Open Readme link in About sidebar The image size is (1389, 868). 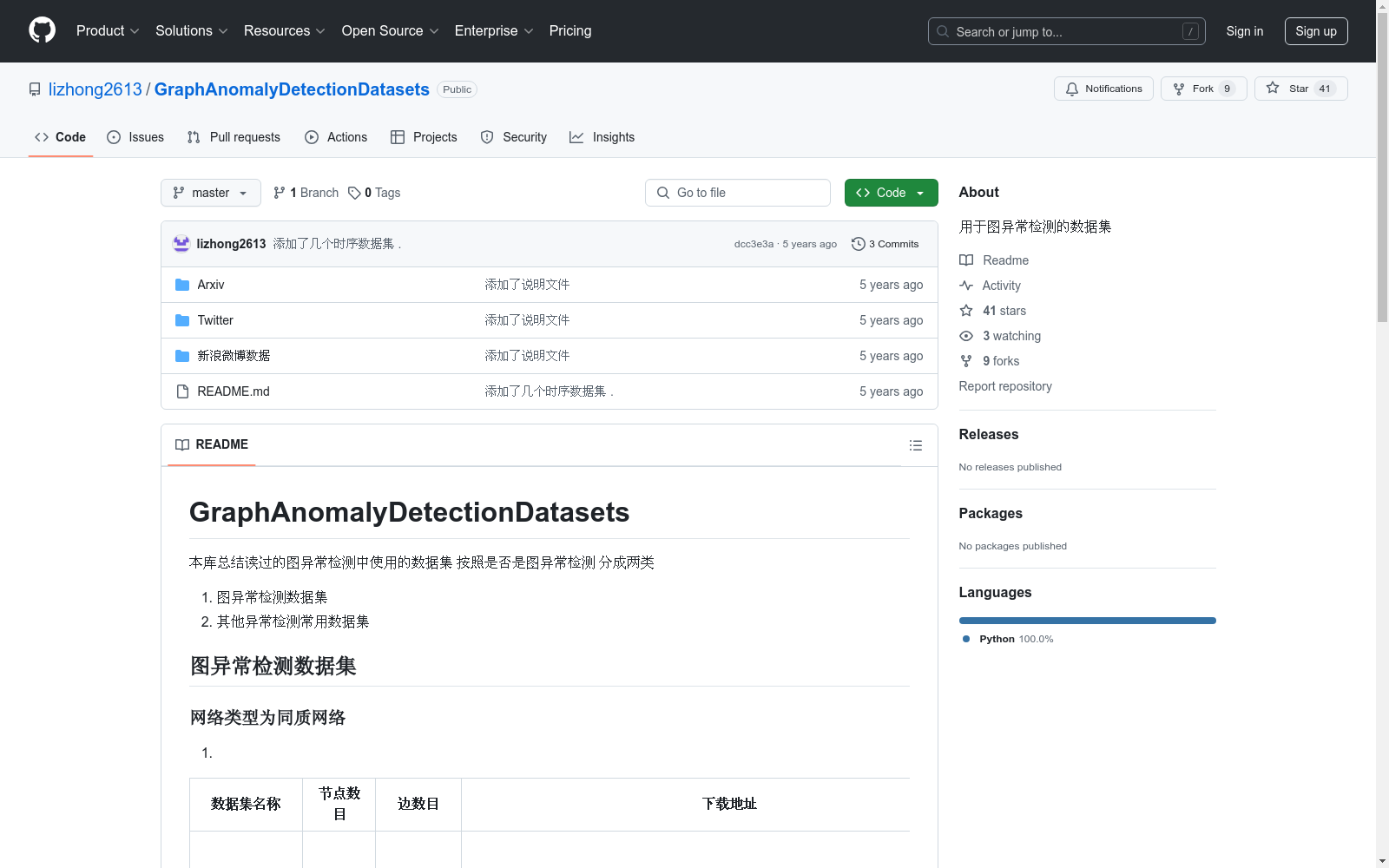[x=994, y=260]
